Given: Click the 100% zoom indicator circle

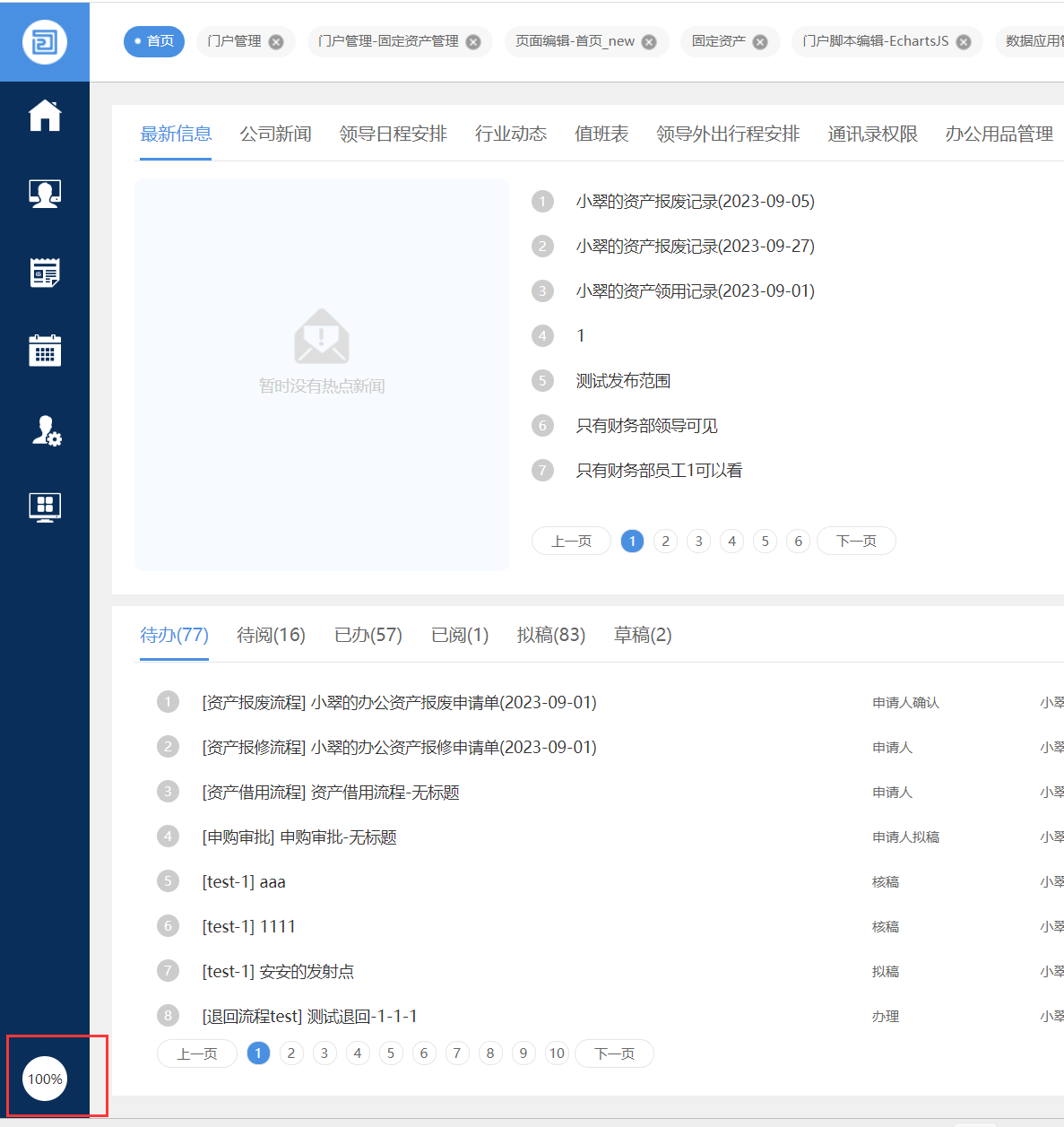Looking at the screenshot, I should [x=45, y=1079].
